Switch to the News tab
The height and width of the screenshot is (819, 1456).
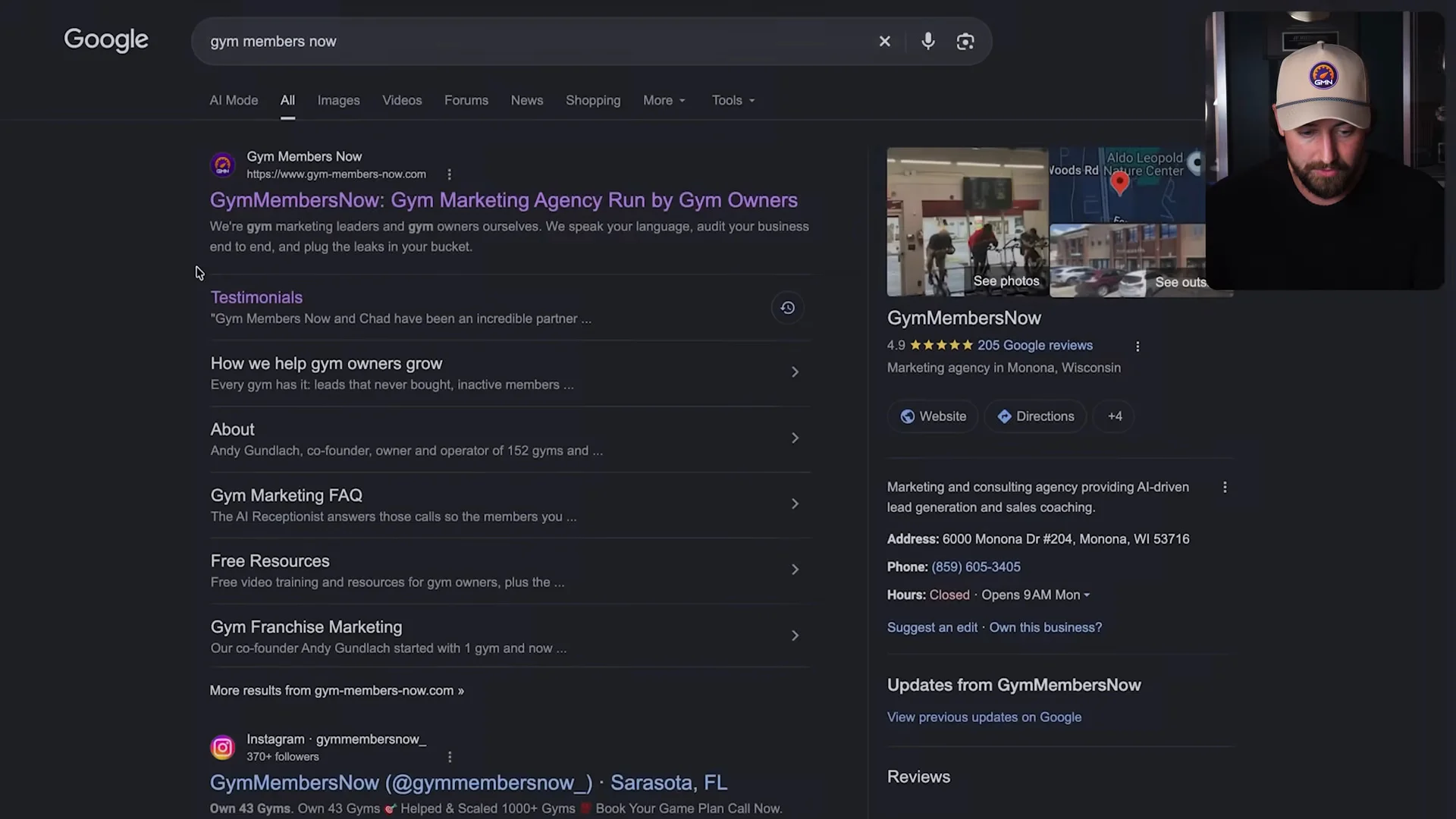[527, 101]
